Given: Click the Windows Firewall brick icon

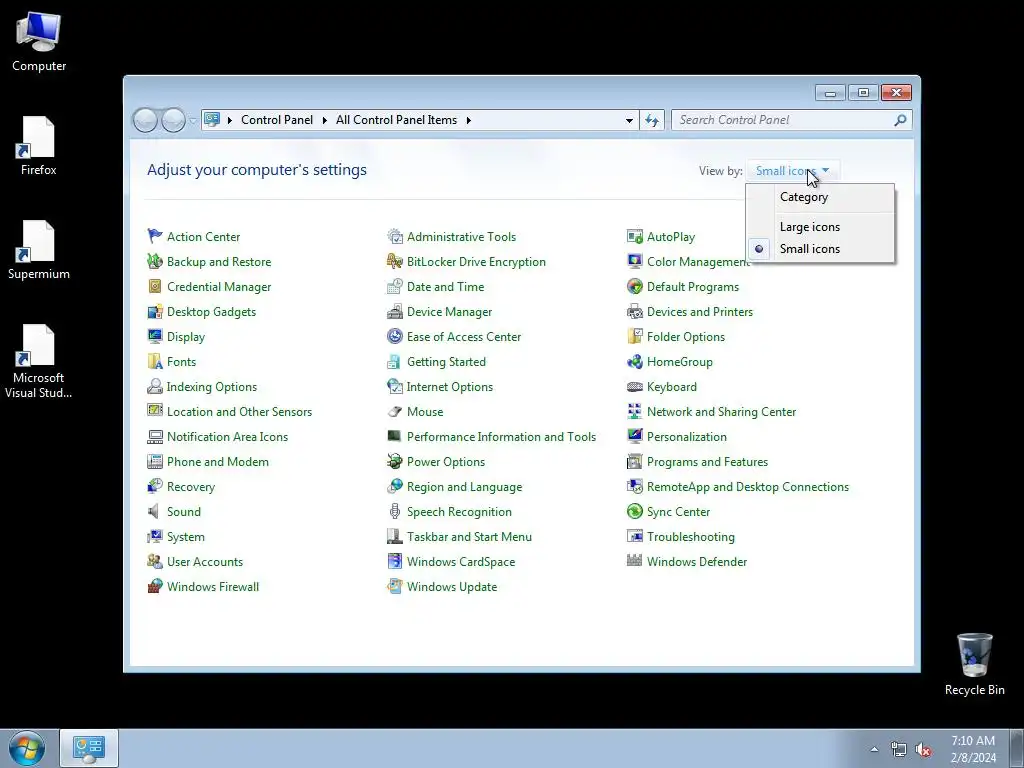Looking at the screenshot, I should tap(155, 586).
